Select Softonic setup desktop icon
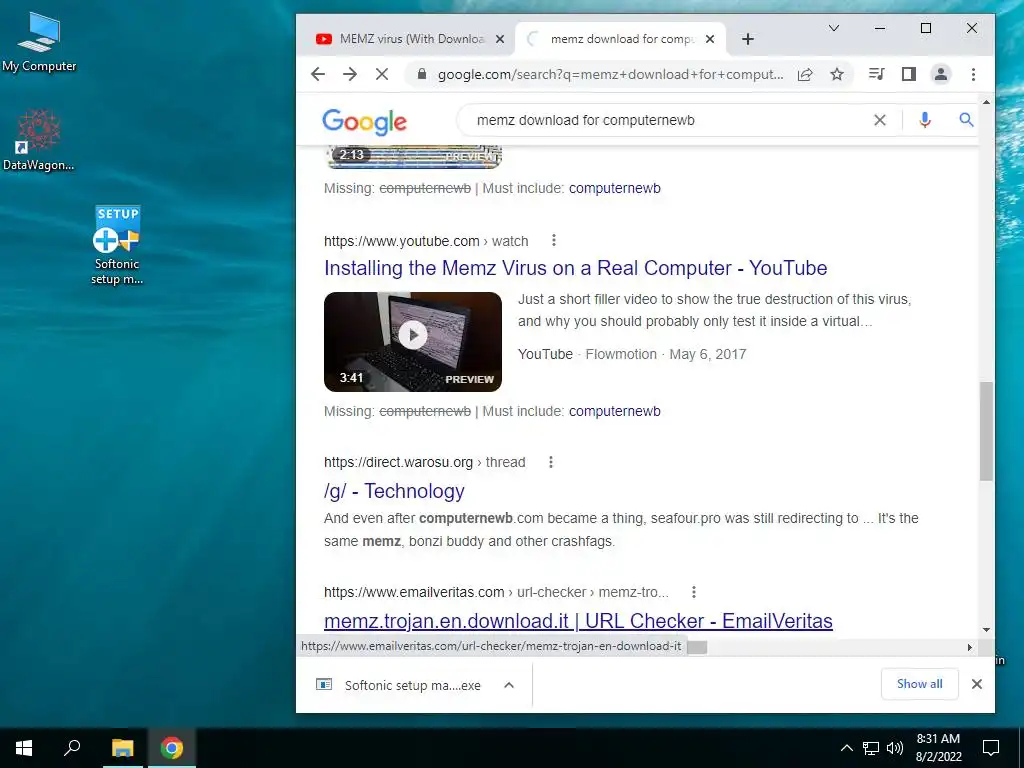This screenshot has height=768, width=1024. click(117, 246)
